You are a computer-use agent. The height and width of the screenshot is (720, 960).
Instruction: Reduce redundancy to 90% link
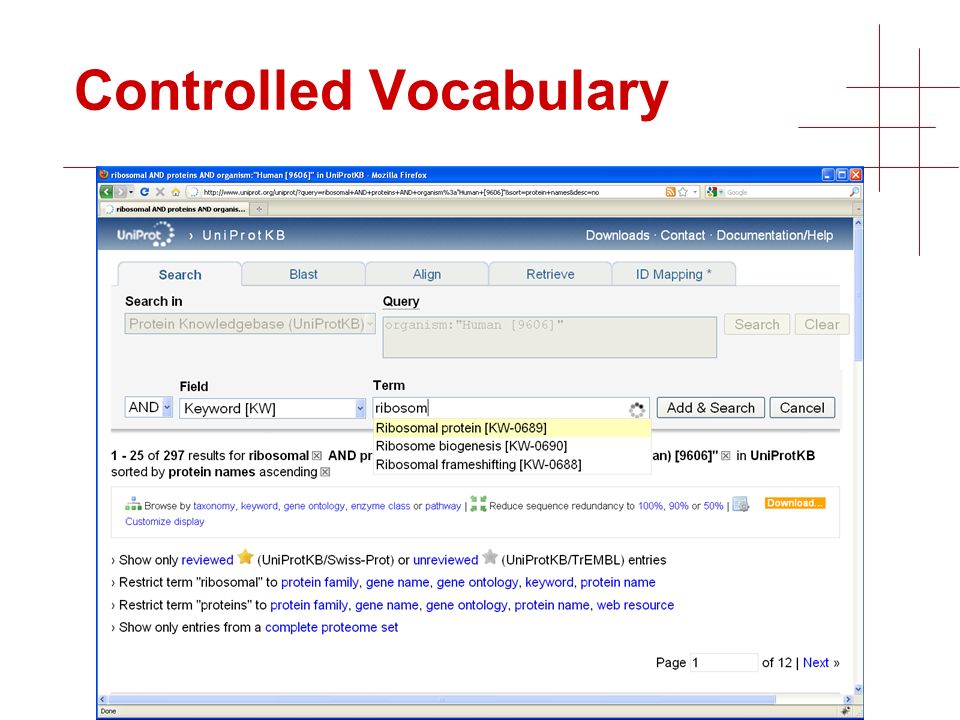(678, 506)
